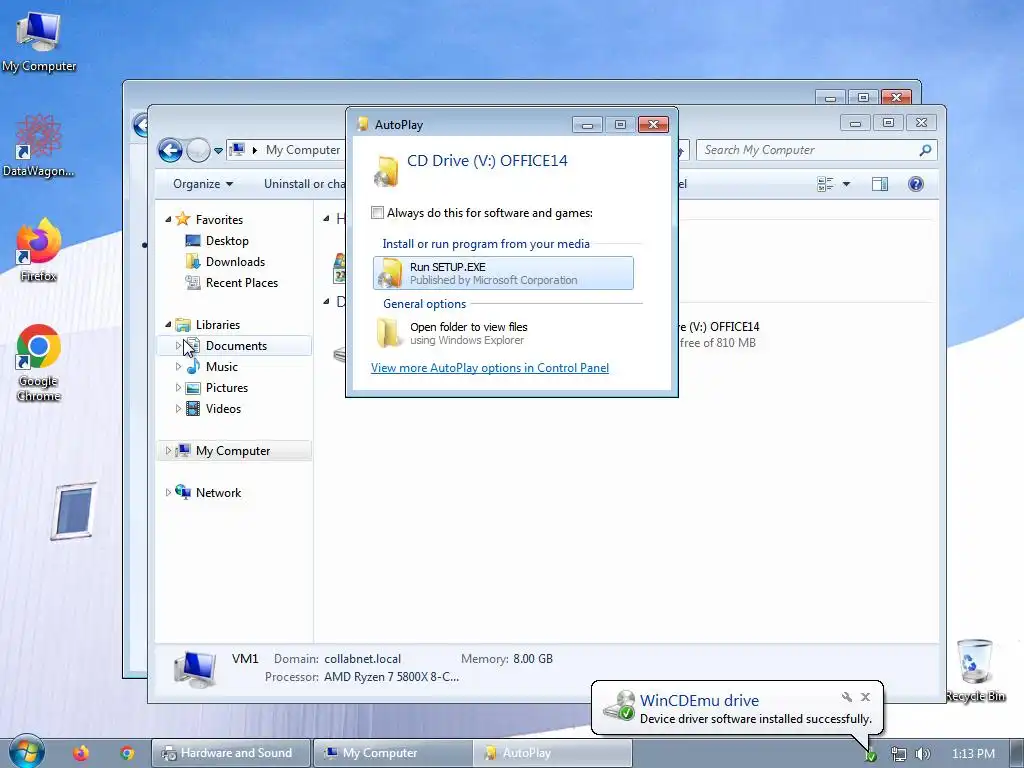Enable Always do this for software and games
Viewport: 1024px width, 768px height.
pos(377,213)
